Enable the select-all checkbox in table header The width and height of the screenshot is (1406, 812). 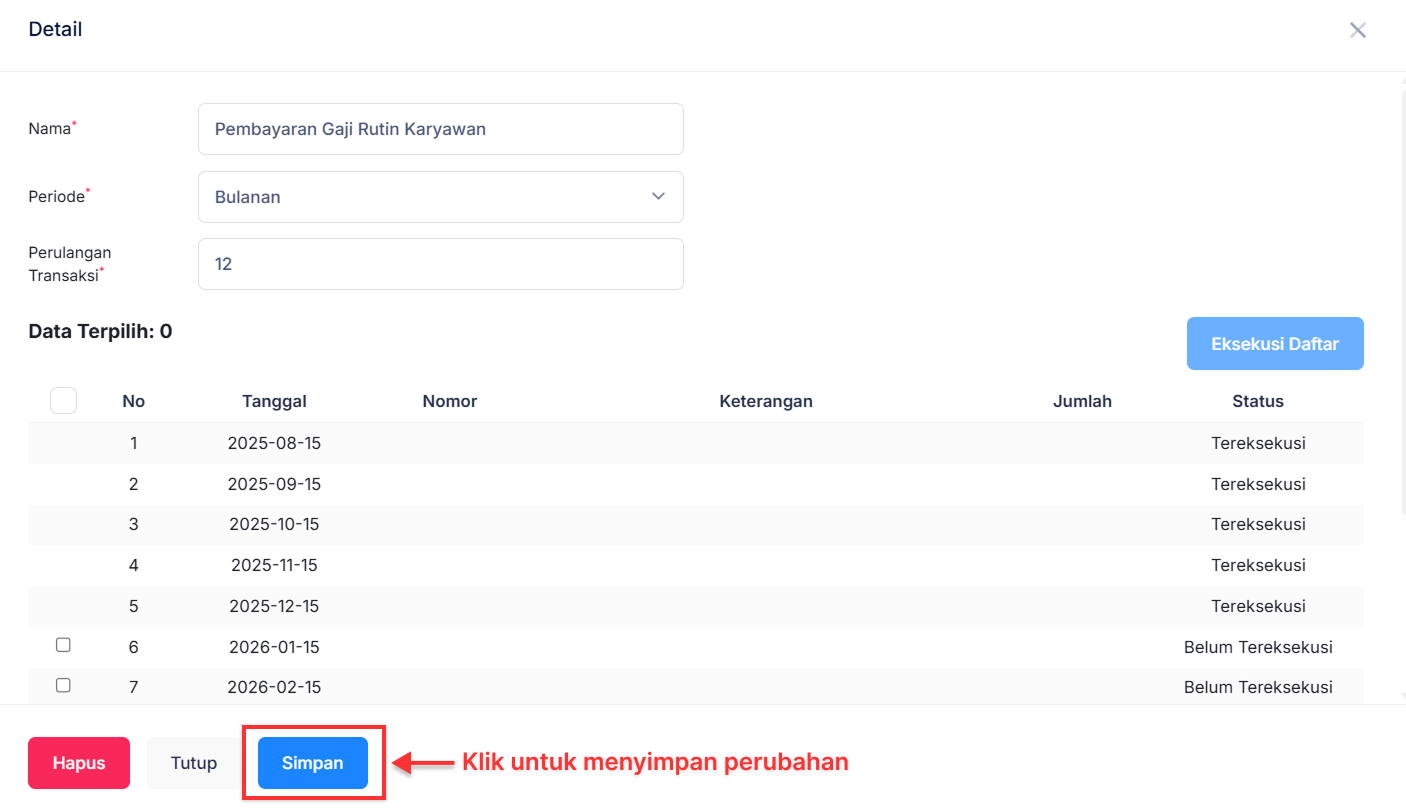click(63, 400)
